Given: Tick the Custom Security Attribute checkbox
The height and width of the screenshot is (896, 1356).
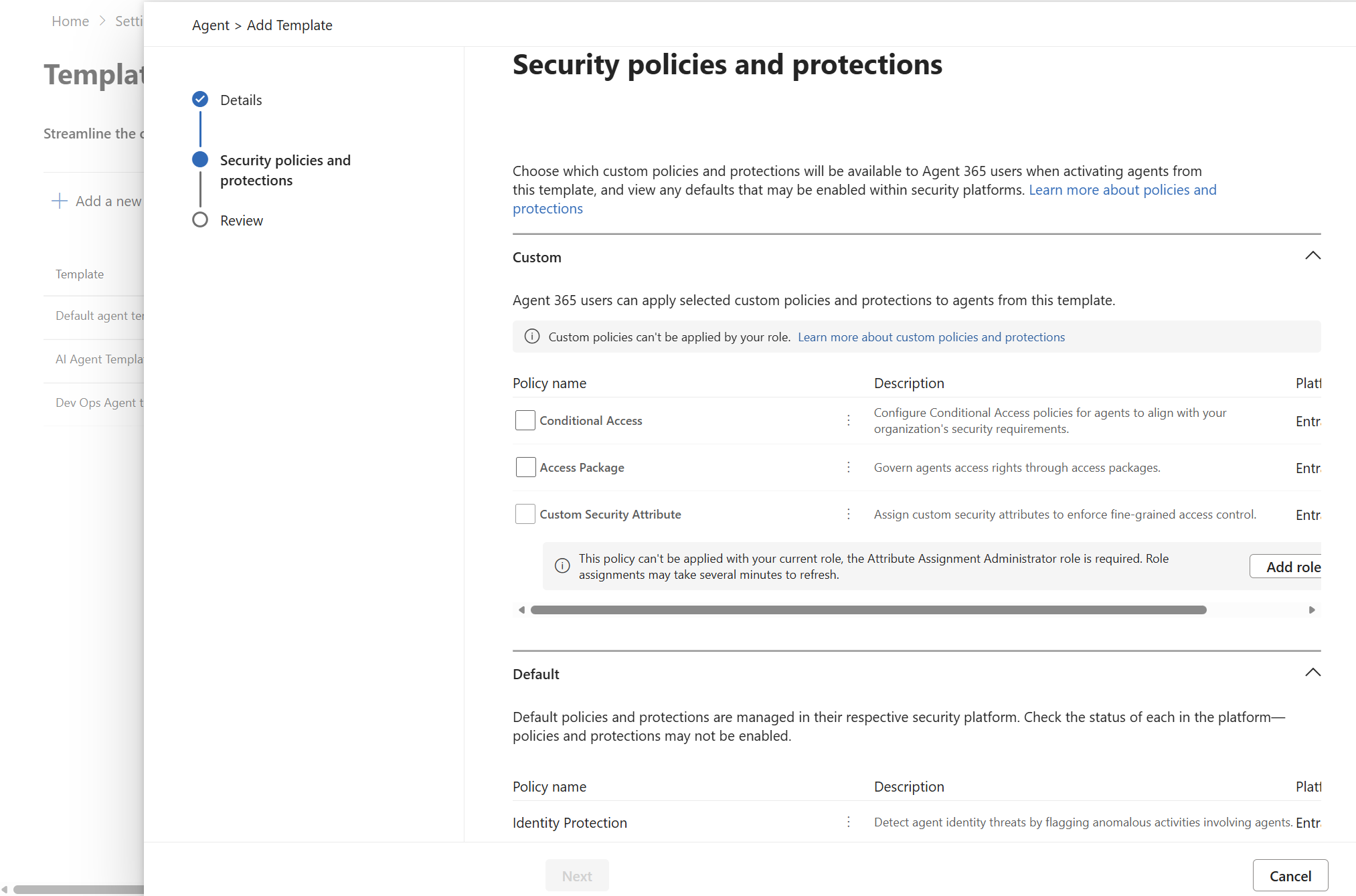Looking at the screenshot, I should tap(525, 514).
